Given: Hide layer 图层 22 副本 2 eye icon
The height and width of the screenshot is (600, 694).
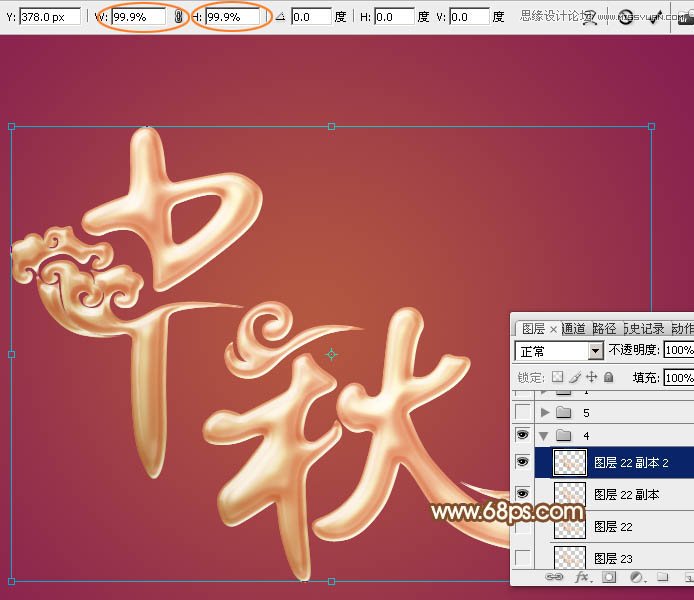Looking at the screenshot, I should point(523,462).
